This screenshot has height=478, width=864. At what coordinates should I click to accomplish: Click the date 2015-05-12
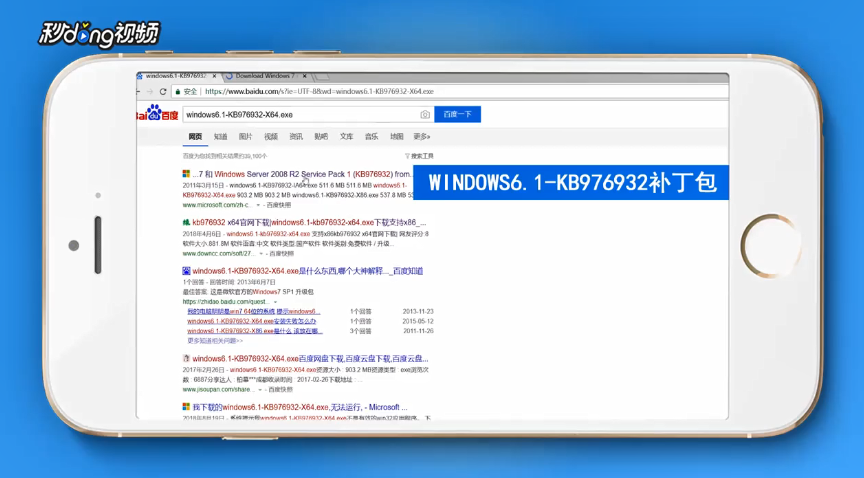(418, 321)
